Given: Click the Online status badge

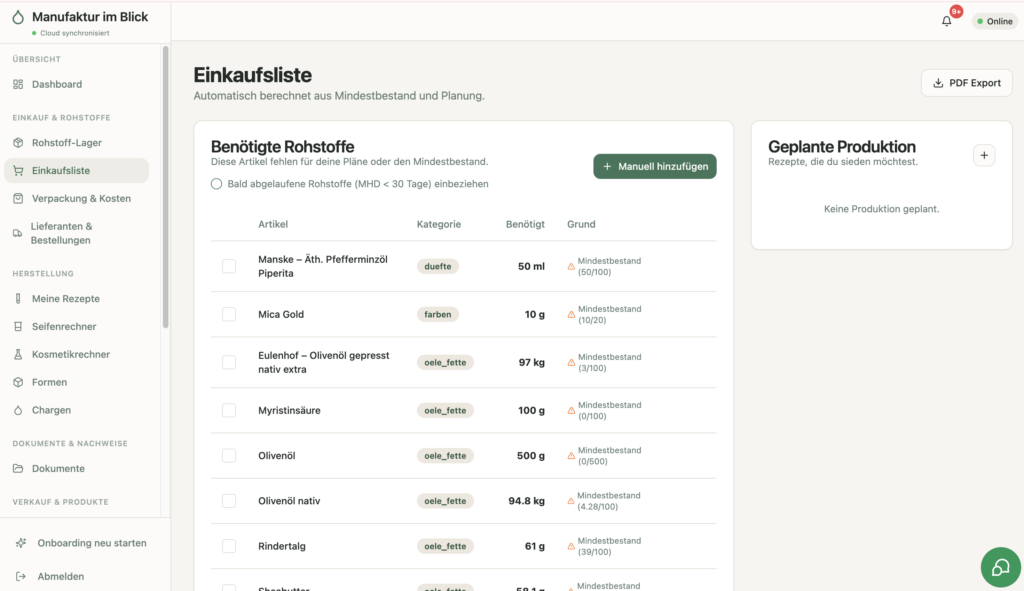Looking at the screenshot, I should point(995,22).
